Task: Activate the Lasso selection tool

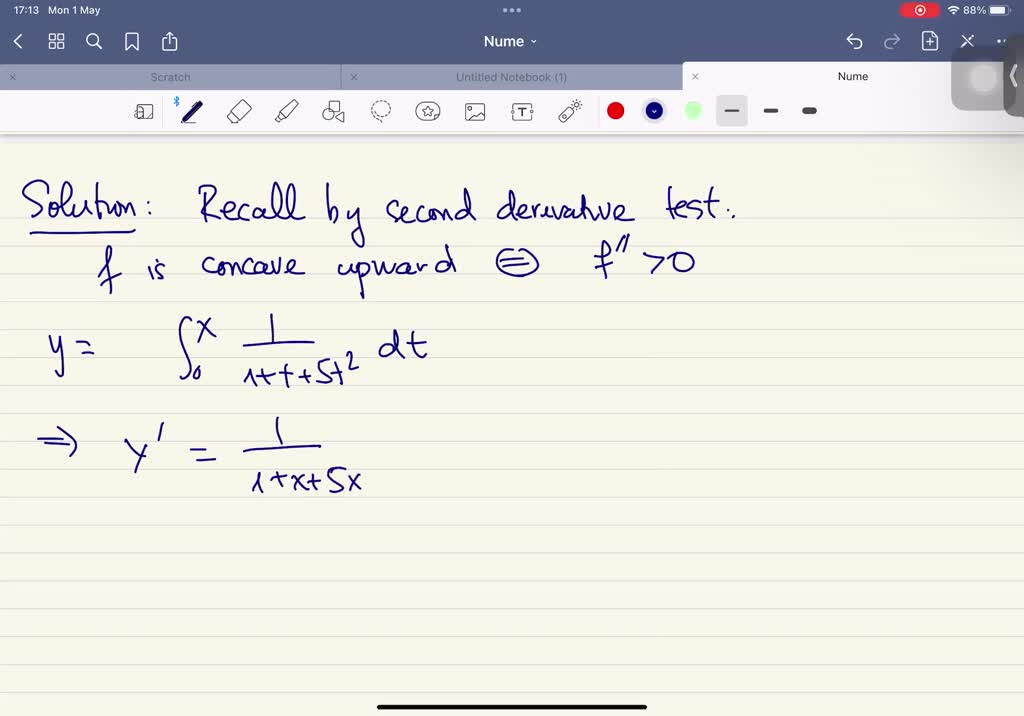Action: (380, 110)
